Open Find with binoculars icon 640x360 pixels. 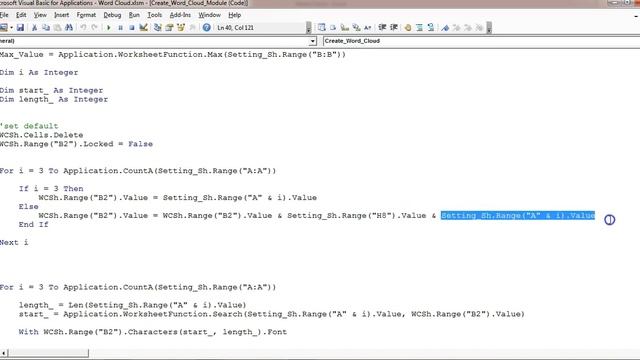point(69,27)
